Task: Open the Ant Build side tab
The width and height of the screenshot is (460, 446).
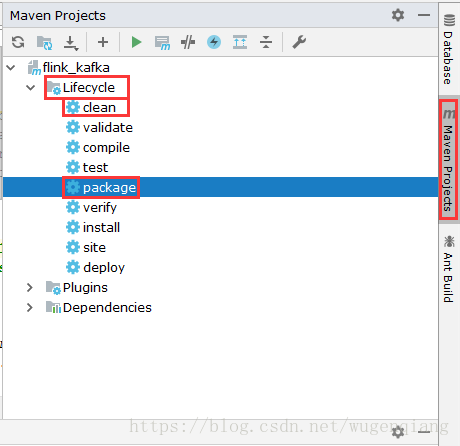Action: coord(449,269)
